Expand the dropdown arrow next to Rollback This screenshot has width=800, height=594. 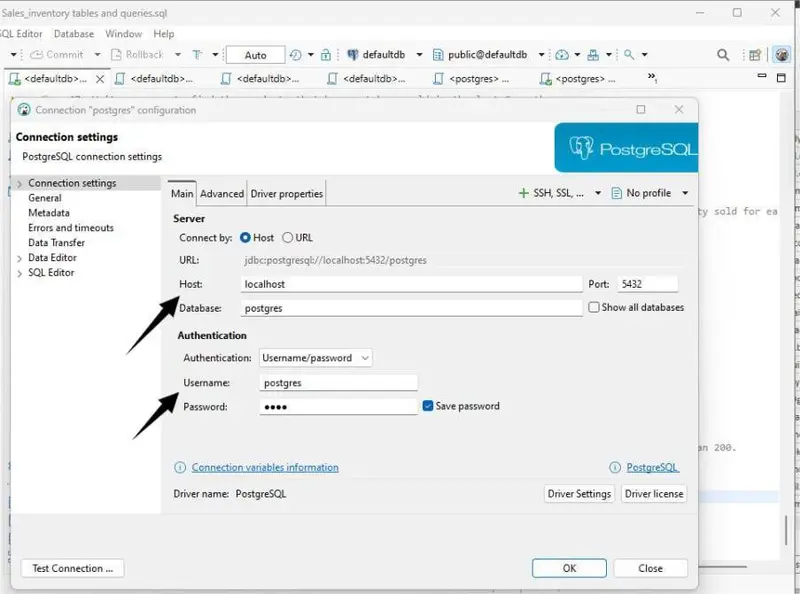point(178,55)
